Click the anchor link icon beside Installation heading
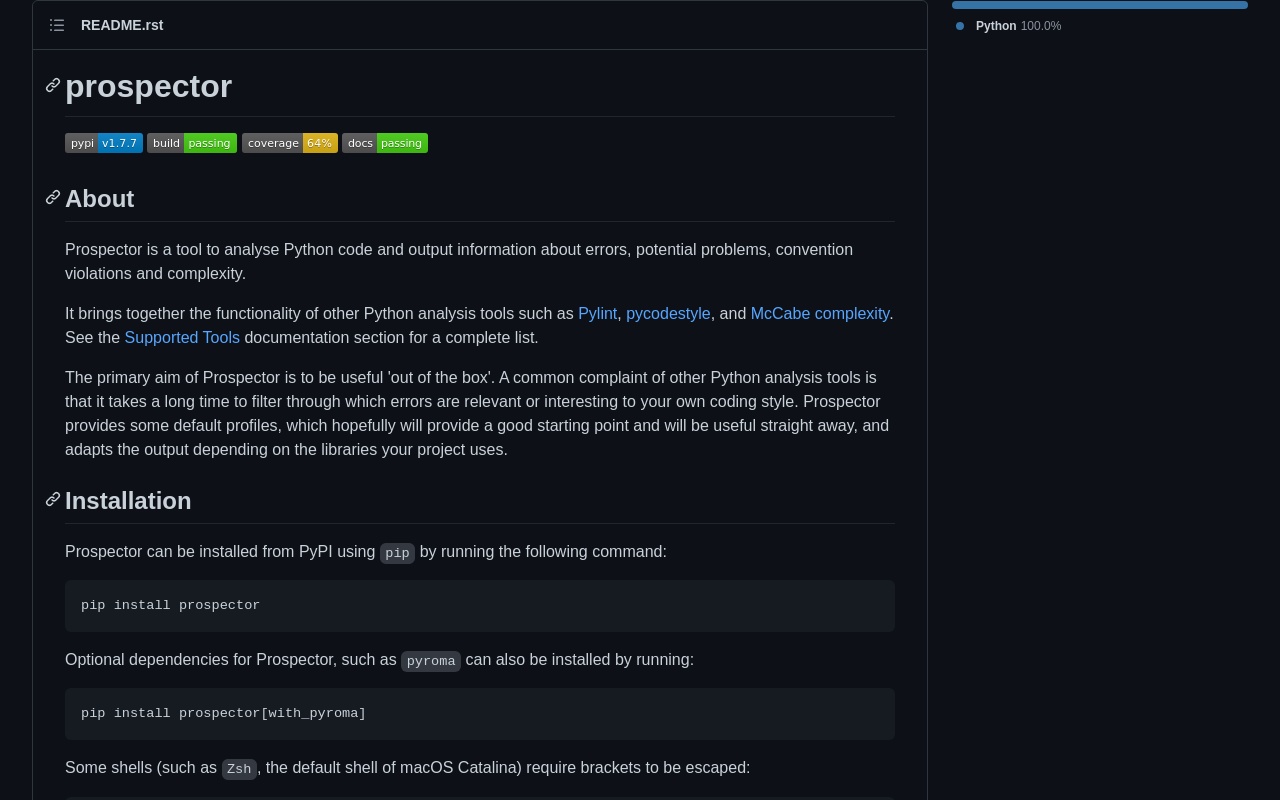 point(53,500)
